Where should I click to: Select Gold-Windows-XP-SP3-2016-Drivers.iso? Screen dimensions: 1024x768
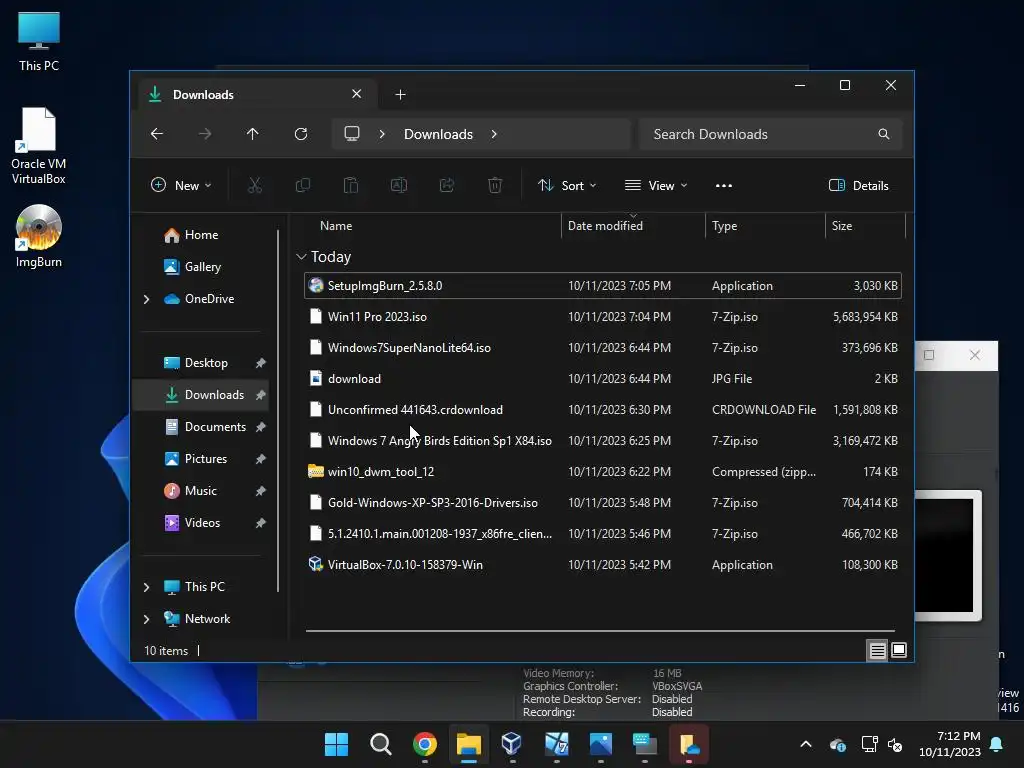pyautogui.click(x=603, y=503)
